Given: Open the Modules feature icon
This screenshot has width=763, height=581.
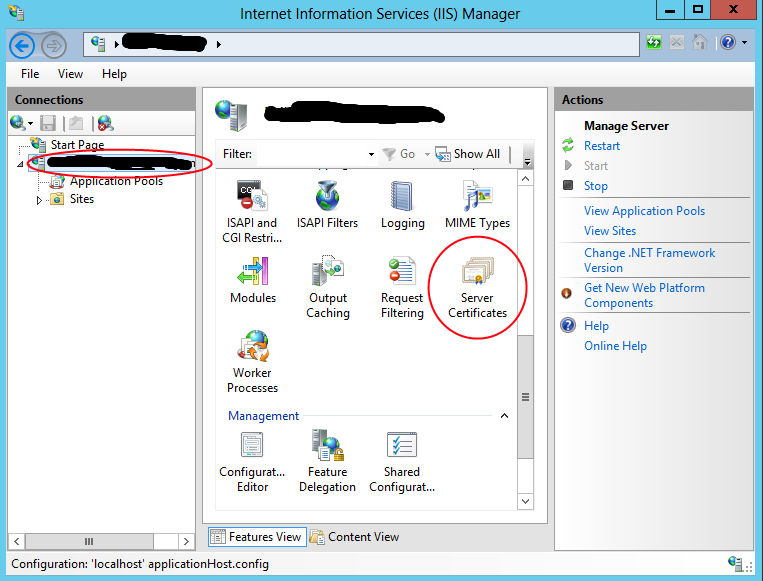Looking at the screenshot, I should pyautogui.click(x=253, y=280).
